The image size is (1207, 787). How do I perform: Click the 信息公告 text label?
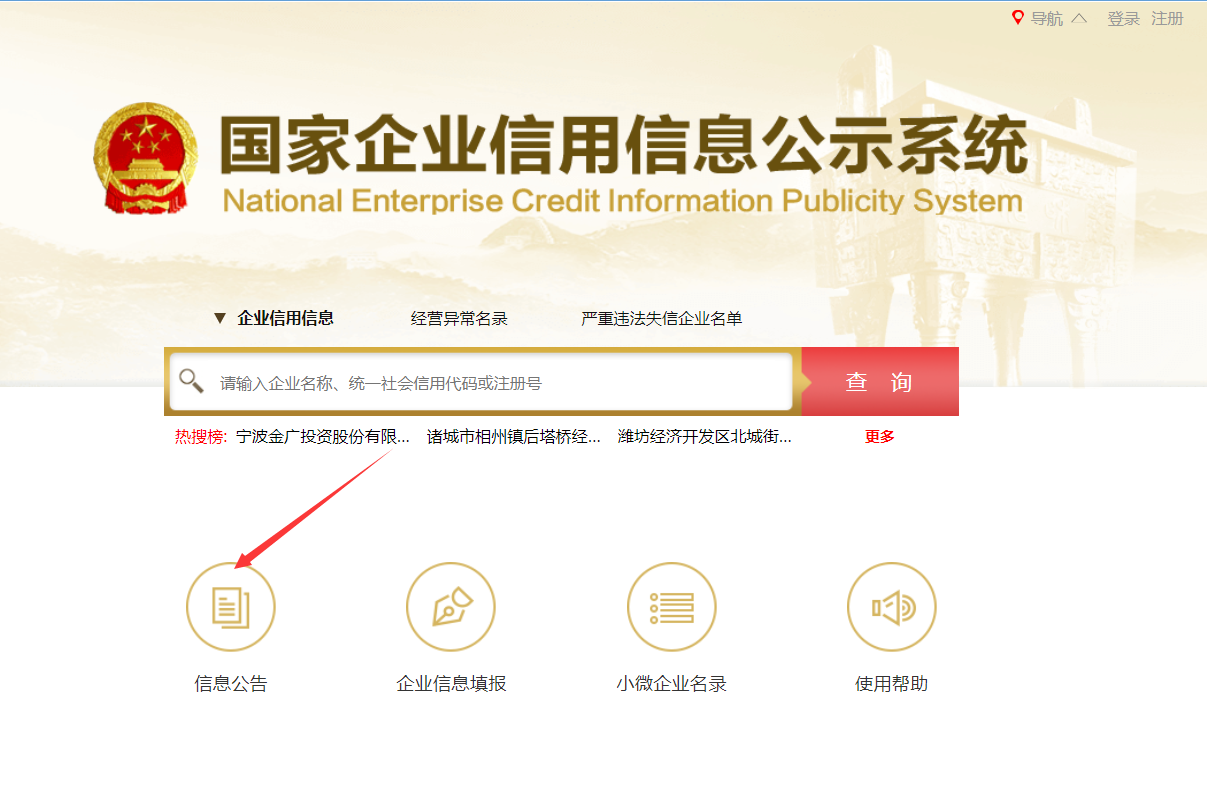(231, 684)
